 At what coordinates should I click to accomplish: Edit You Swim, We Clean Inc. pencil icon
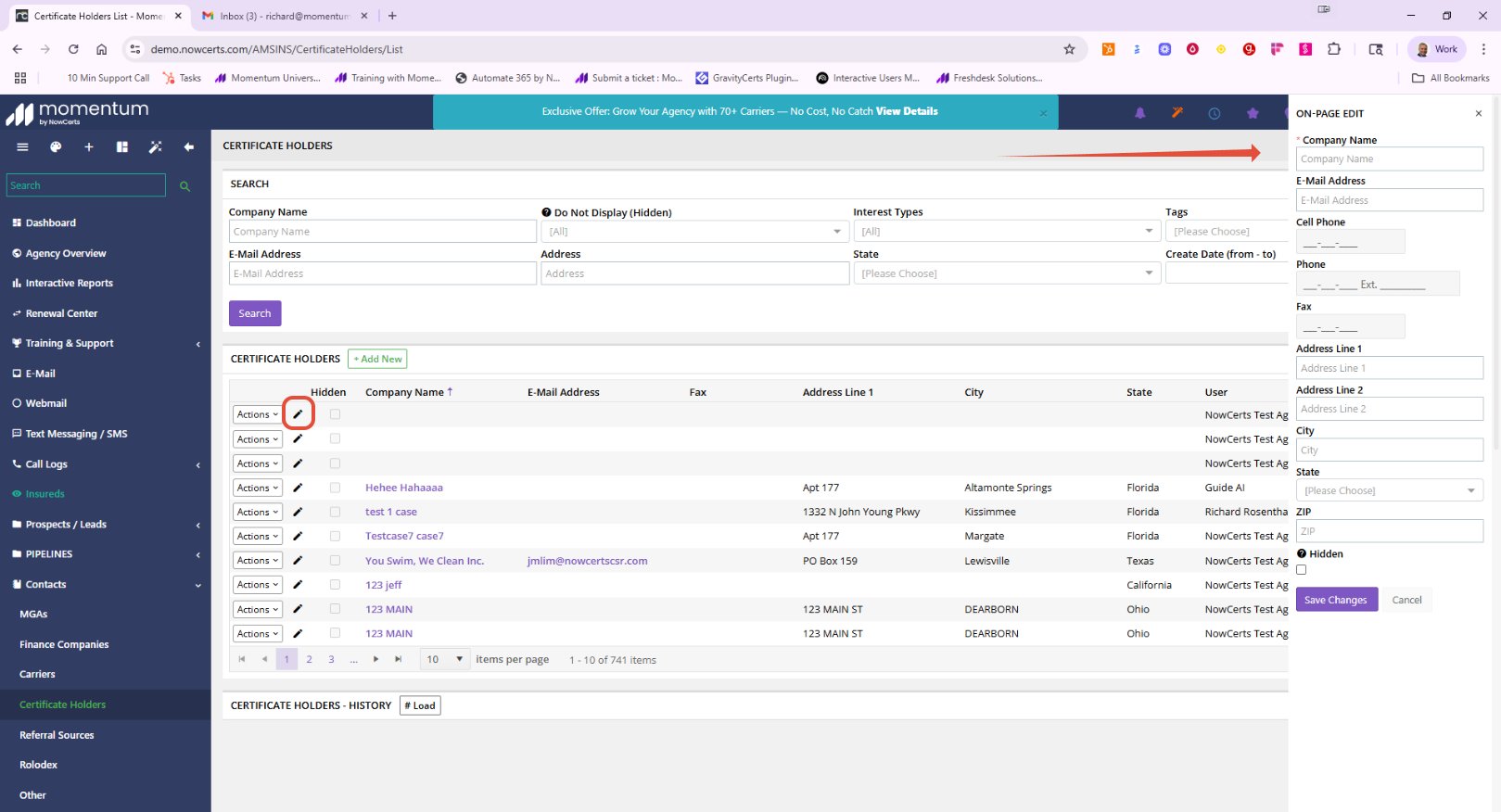(x=298, y=561)
